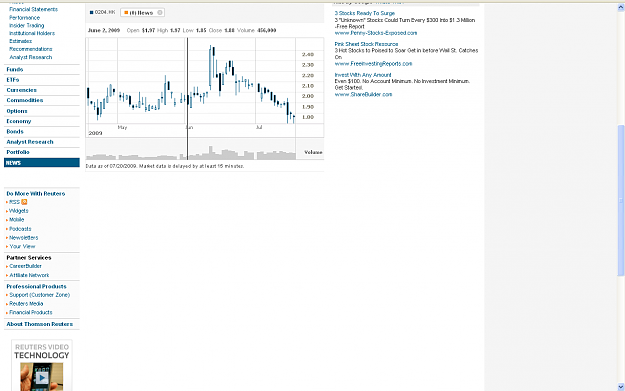Open the Commodities section

coord(25,100)
